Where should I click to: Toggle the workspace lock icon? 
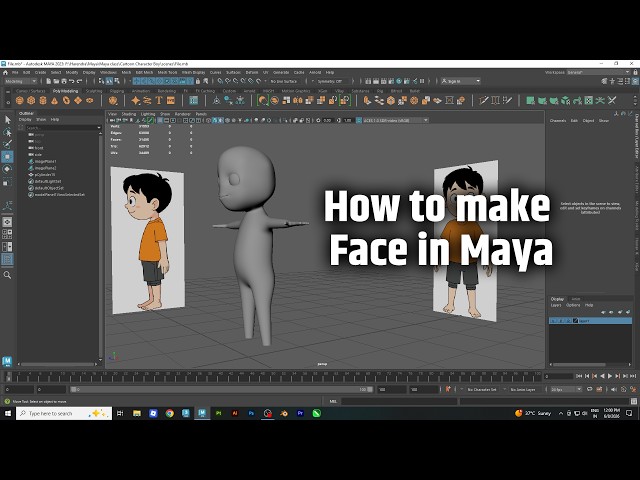[x=636, y=72]
